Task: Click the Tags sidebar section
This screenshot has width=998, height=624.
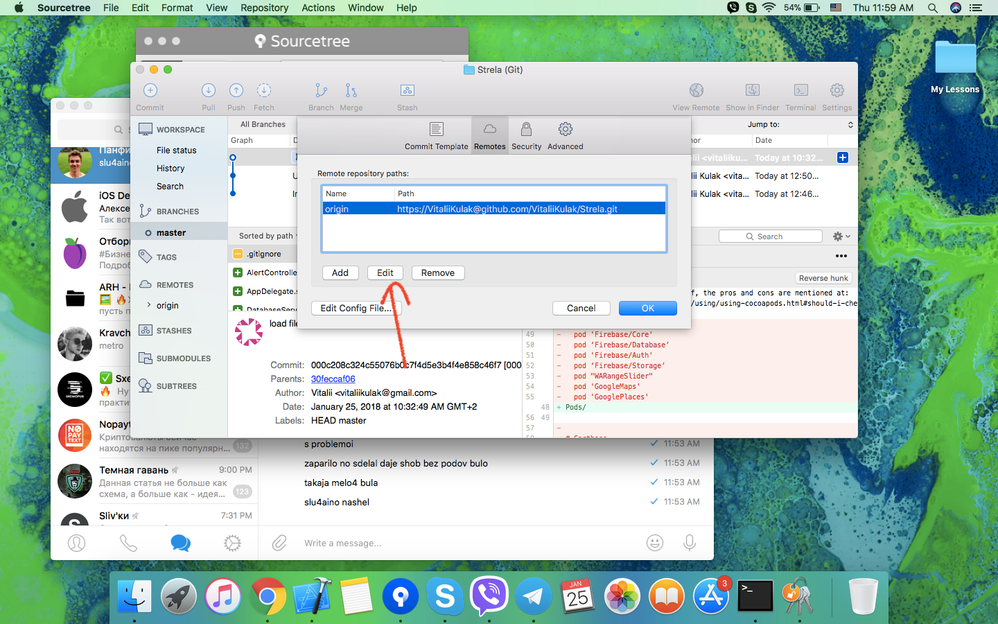Action: [166, 257]
